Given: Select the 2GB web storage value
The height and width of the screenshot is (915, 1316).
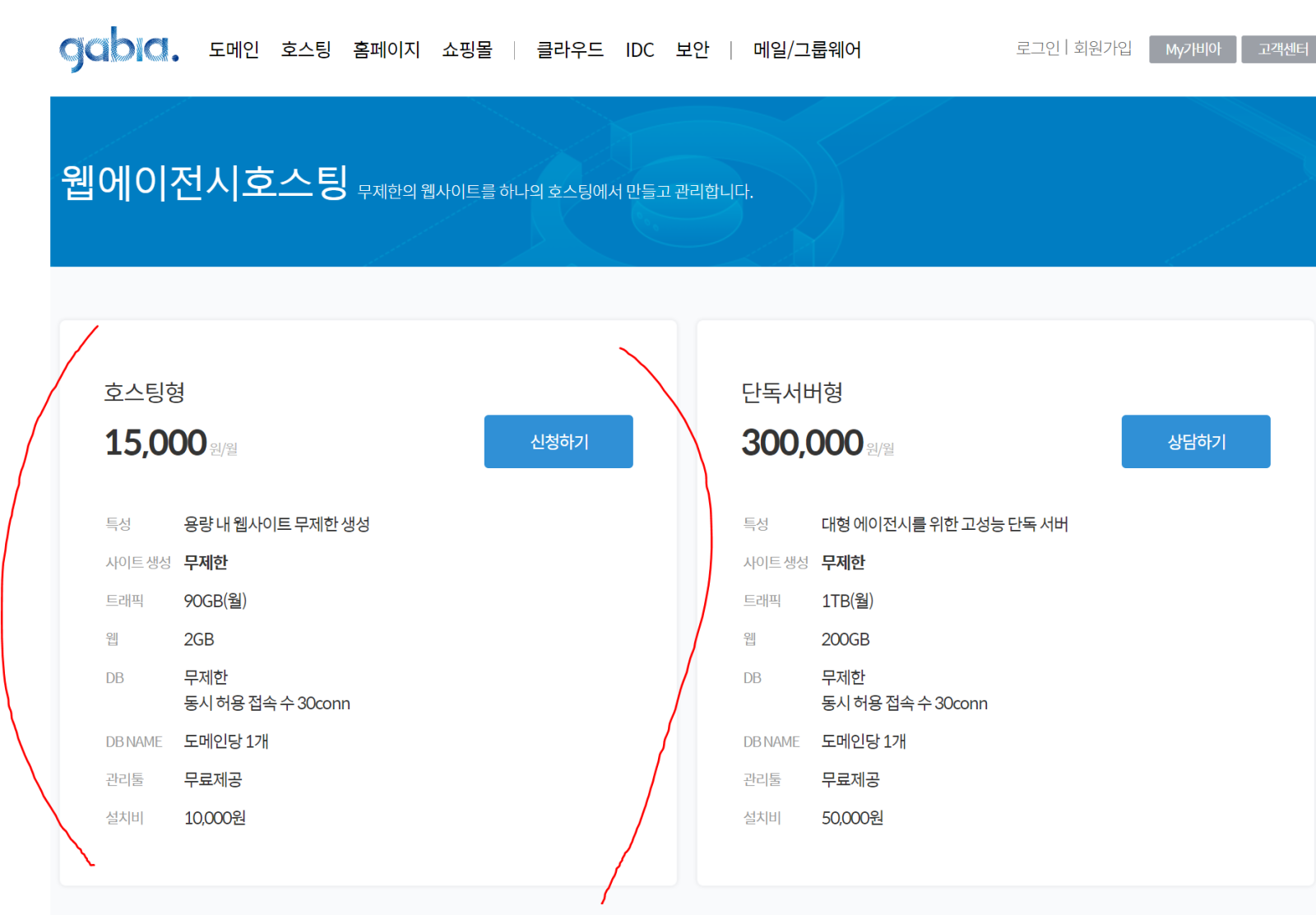Looking at the screenshot, I should 199,639.
